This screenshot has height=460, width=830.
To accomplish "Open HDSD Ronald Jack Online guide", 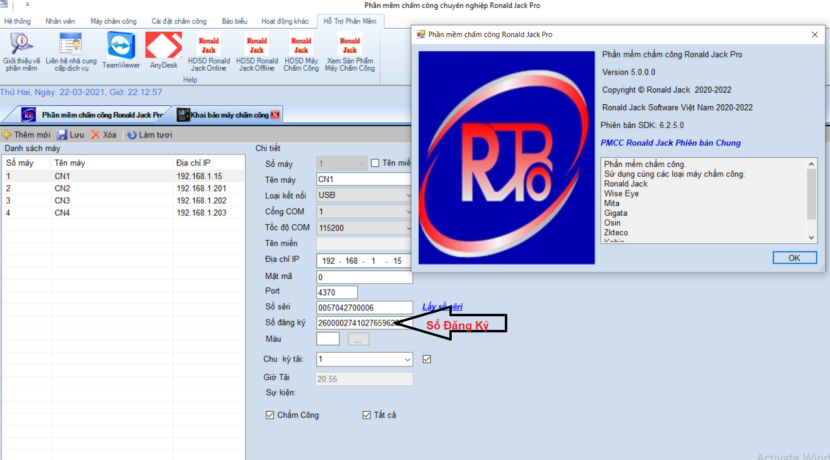I will click(209, 52).
